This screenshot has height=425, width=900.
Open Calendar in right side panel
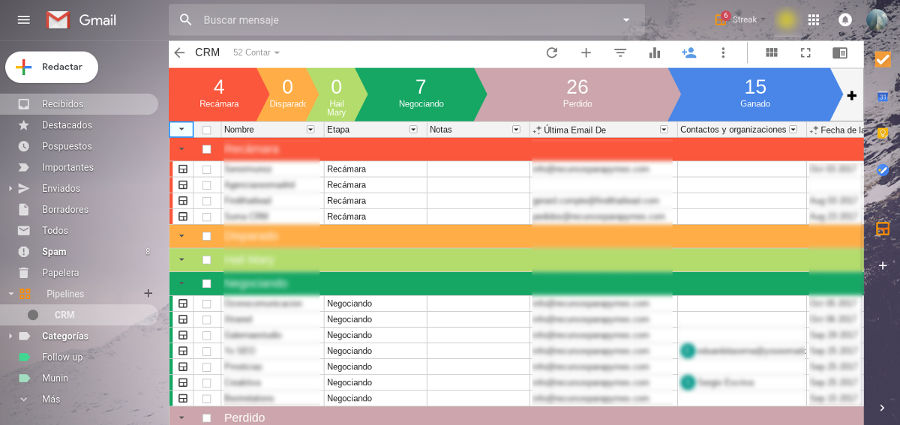coord(883,96)
